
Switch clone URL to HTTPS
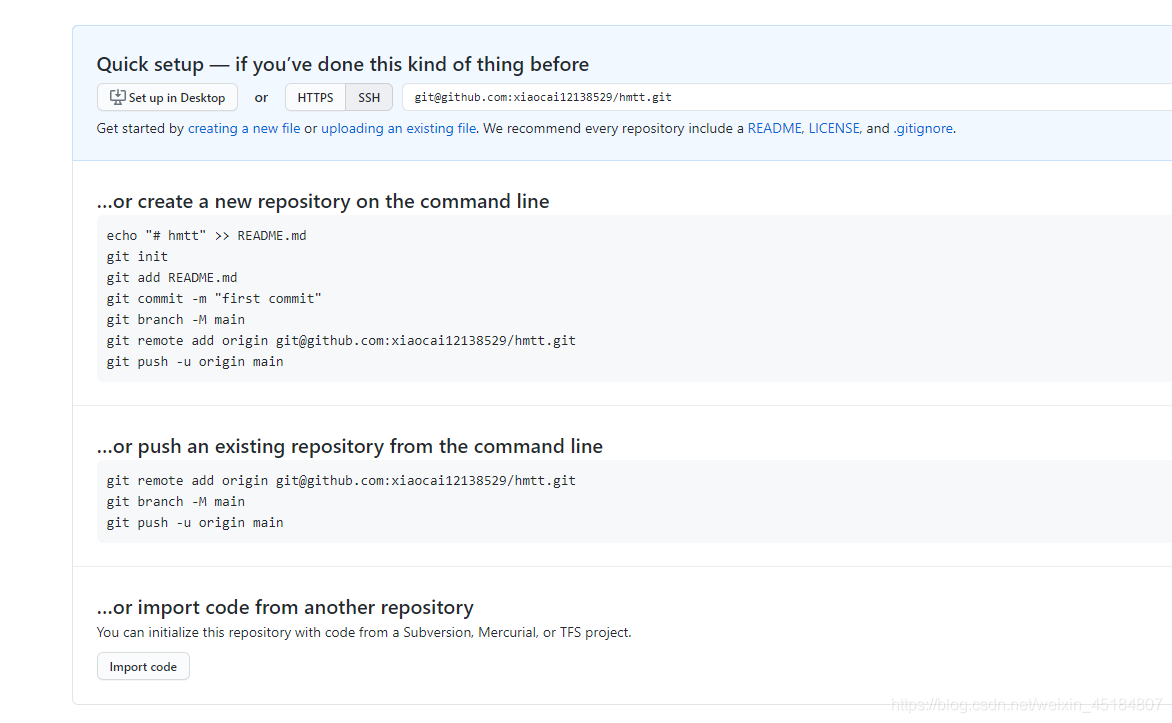click(315, 97)
